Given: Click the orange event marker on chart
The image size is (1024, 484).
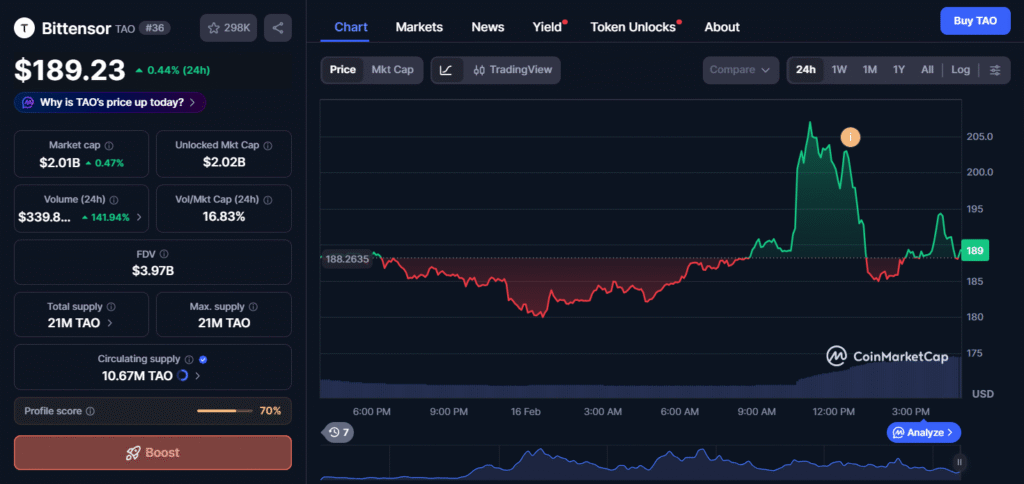Looking at the screenshot, I should tap(850, 136).
